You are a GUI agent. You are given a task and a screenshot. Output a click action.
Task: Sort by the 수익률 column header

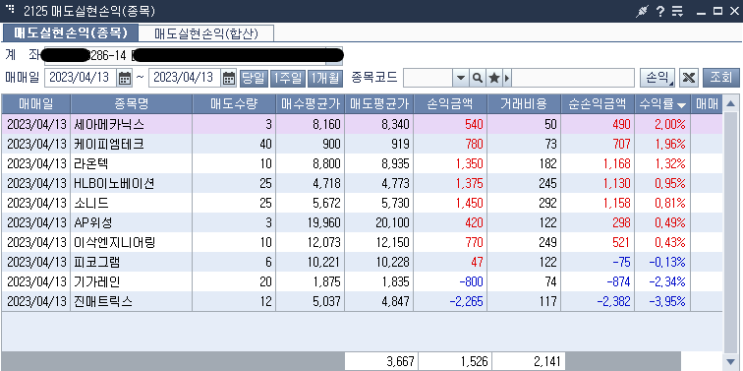point(663,104)
